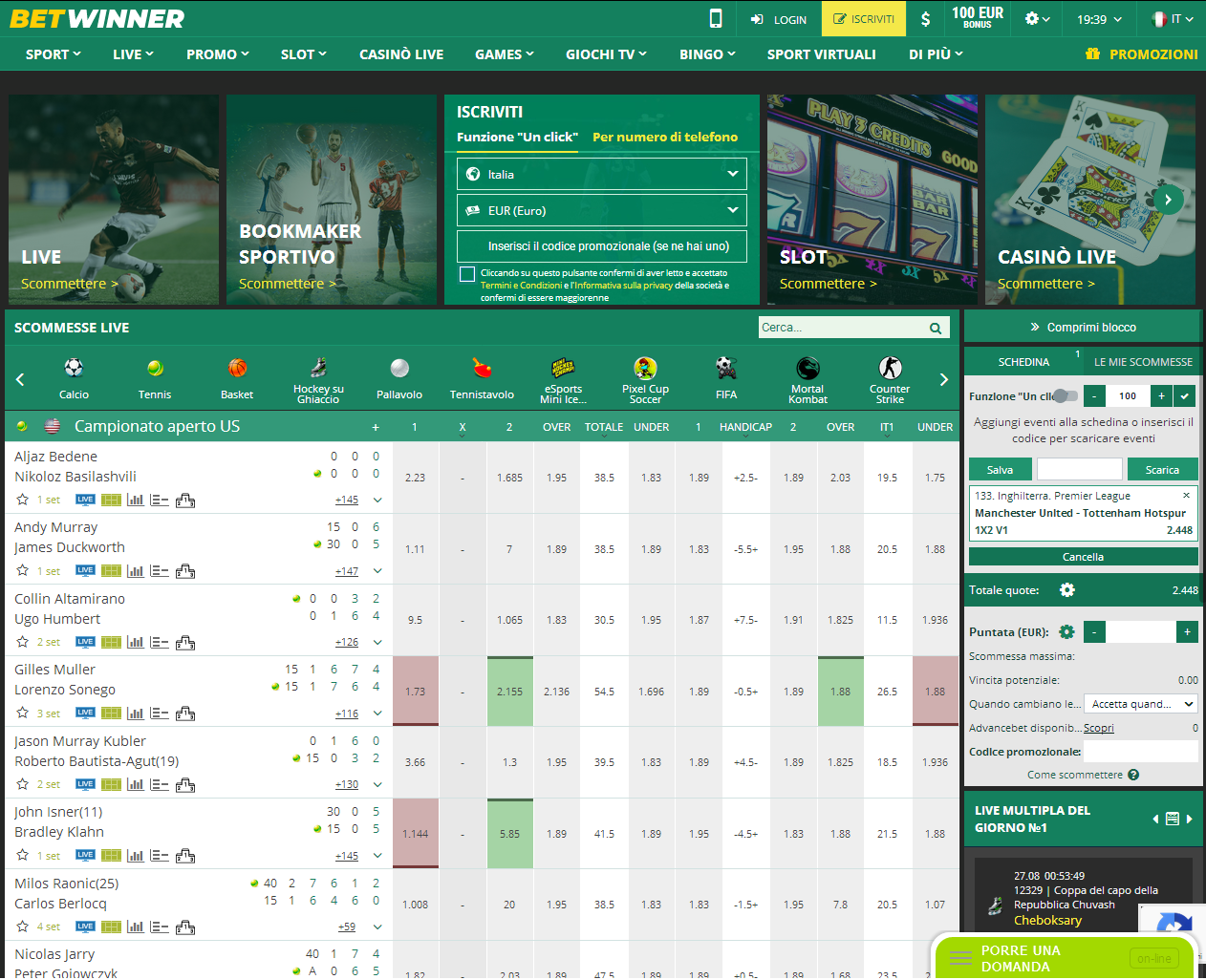The height and width of the screenshot is (980, 1206).
Task: Select the Counter Strike icon
Action: [x=890, y=368]
